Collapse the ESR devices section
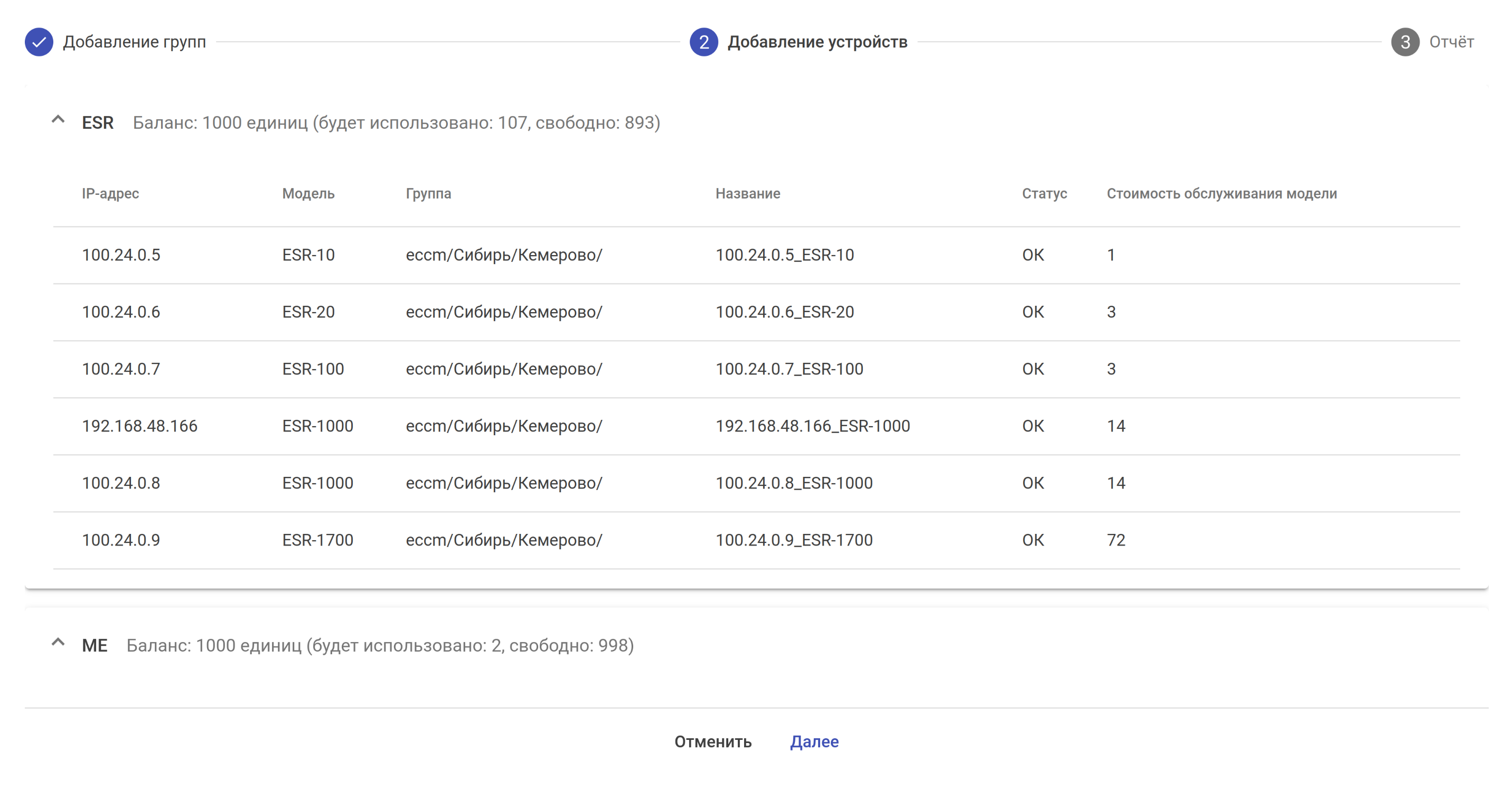Viewport: 1512px width, 799px height. 58,120
